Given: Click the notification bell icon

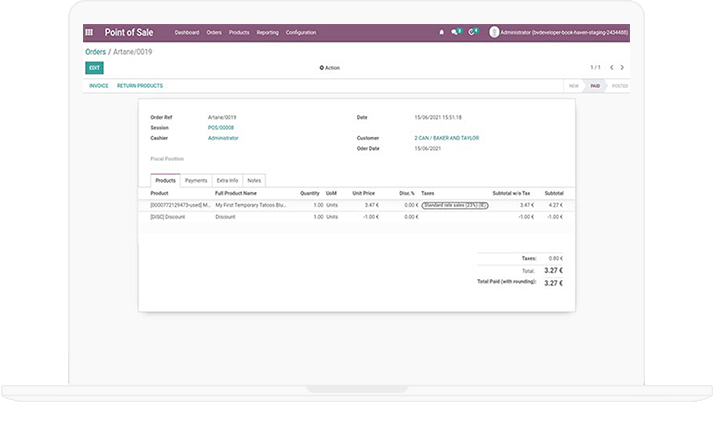Looking at the screenshot, I should coord(441,32).
